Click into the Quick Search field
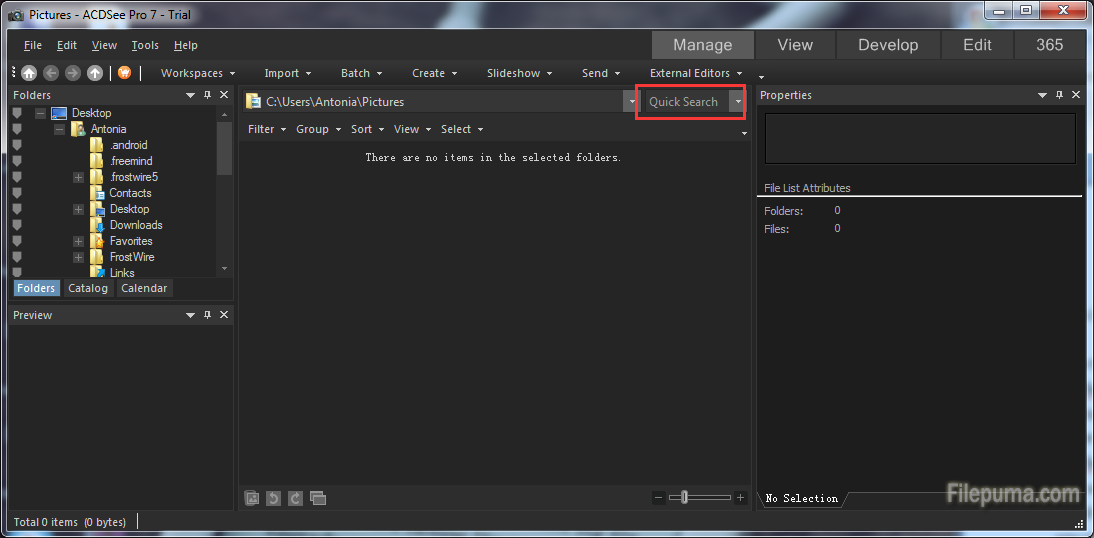Viewport: 1094px width, 538px height. pos(684,102)
